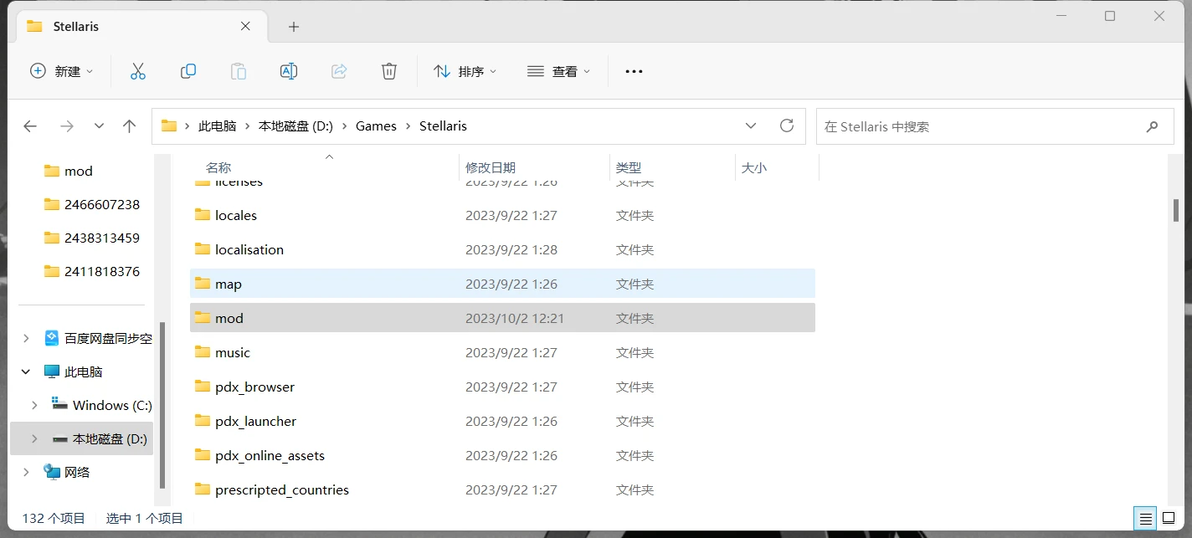The image size is (1192, 538).
Task: Click the Paste clipboard icon
Action: tap(238, 71)
